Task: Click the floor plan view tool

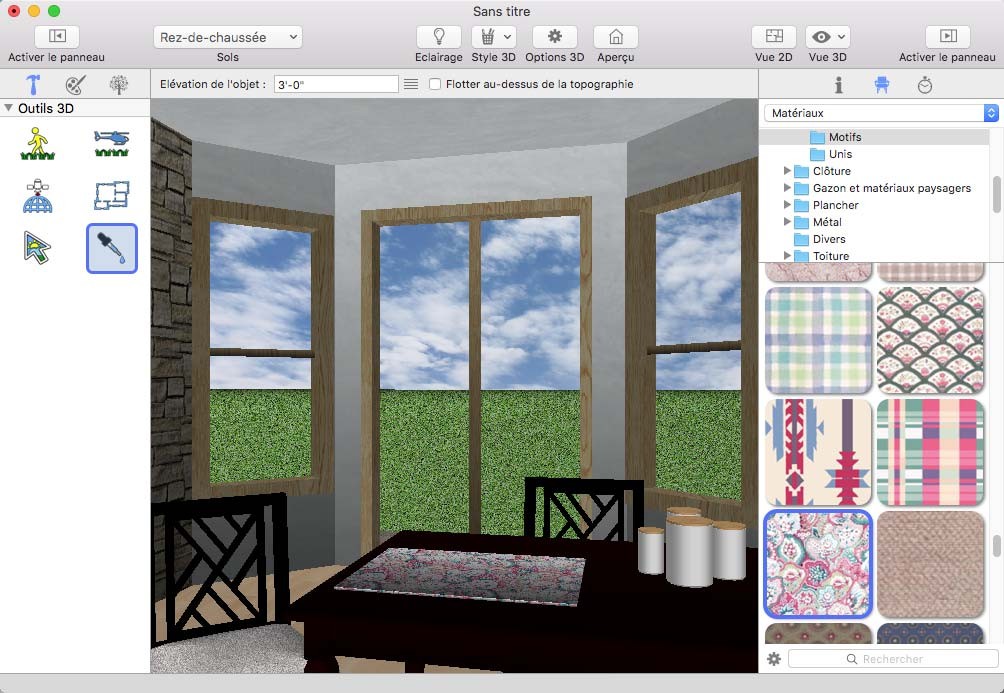Action: (111, 195)
